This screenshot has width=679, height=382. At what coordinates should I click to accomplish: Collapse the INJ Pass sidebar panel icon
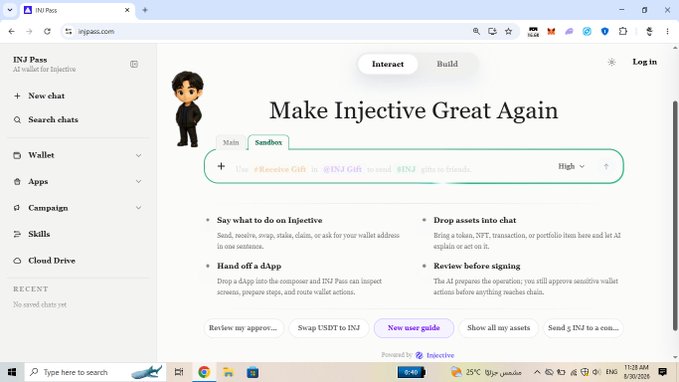coord(134,64)
